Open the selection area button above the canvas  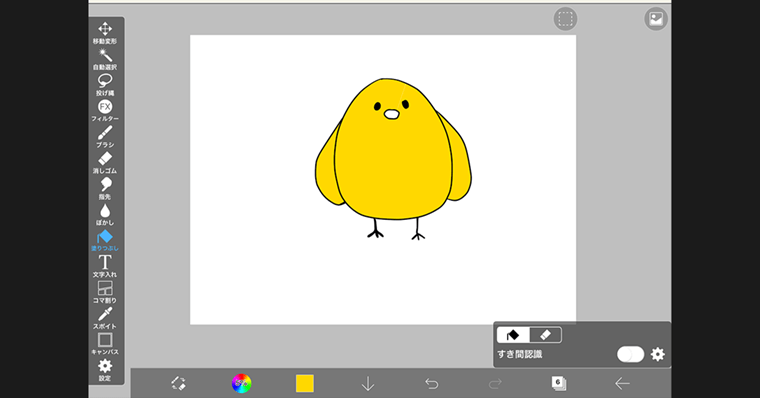(565, 19)
